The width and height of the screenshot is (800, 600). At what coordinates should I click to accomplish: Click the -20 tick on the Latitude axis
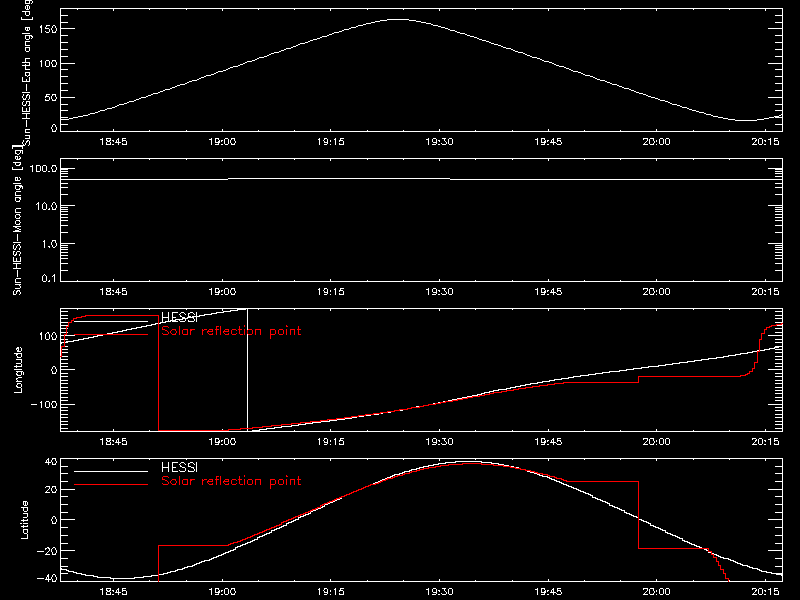[48, 551]
